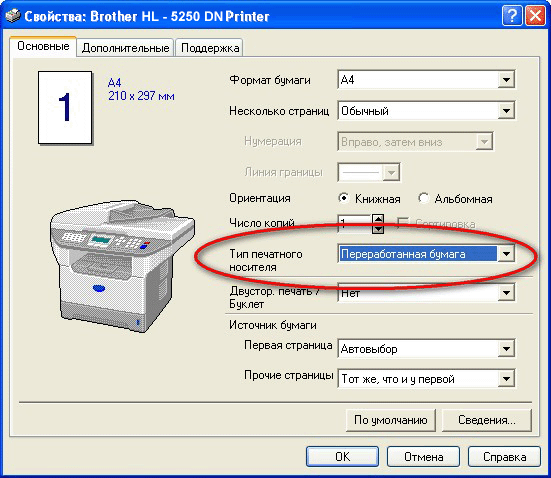Open the Первая страница source dropdown
The height and width of the screenshot is (478, 551).
[506, 349]
